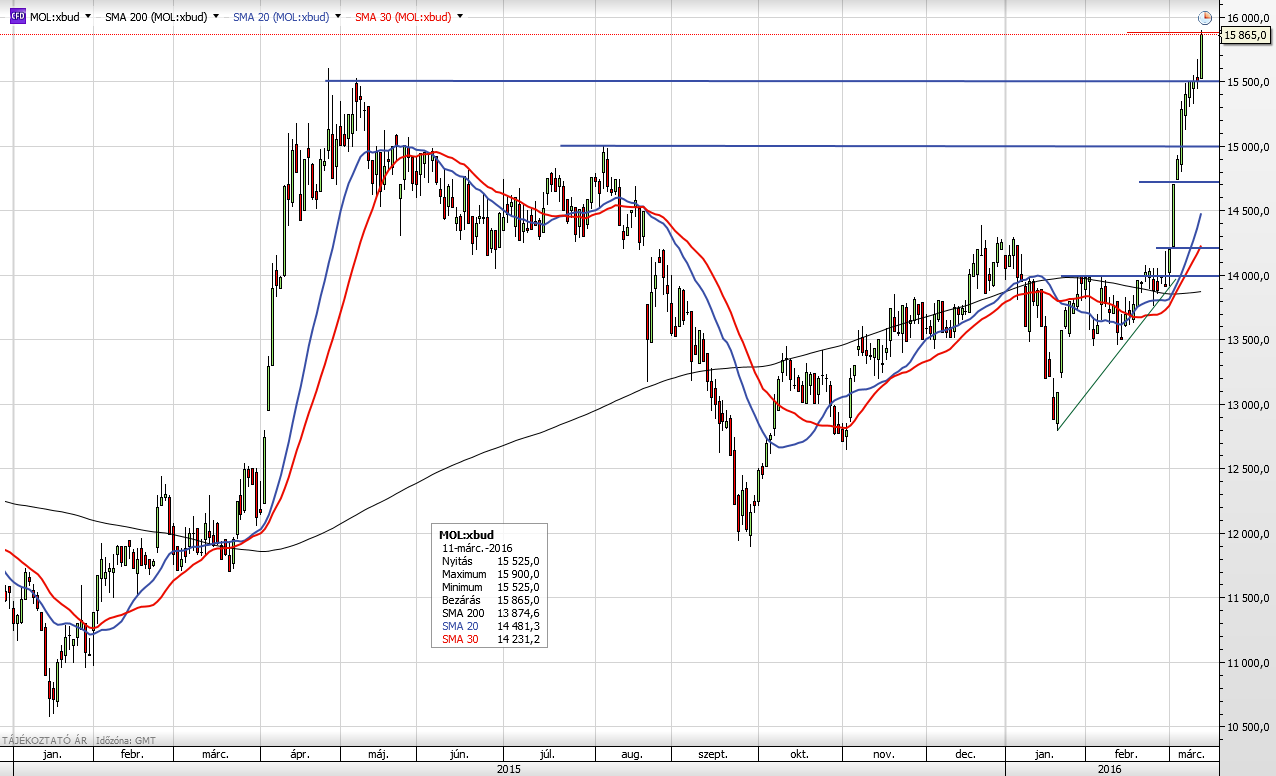Click the 12 000,0 price axis label
Image resolution: width=1276 pixels, height=776 pixels.
tap(1247, 535)
